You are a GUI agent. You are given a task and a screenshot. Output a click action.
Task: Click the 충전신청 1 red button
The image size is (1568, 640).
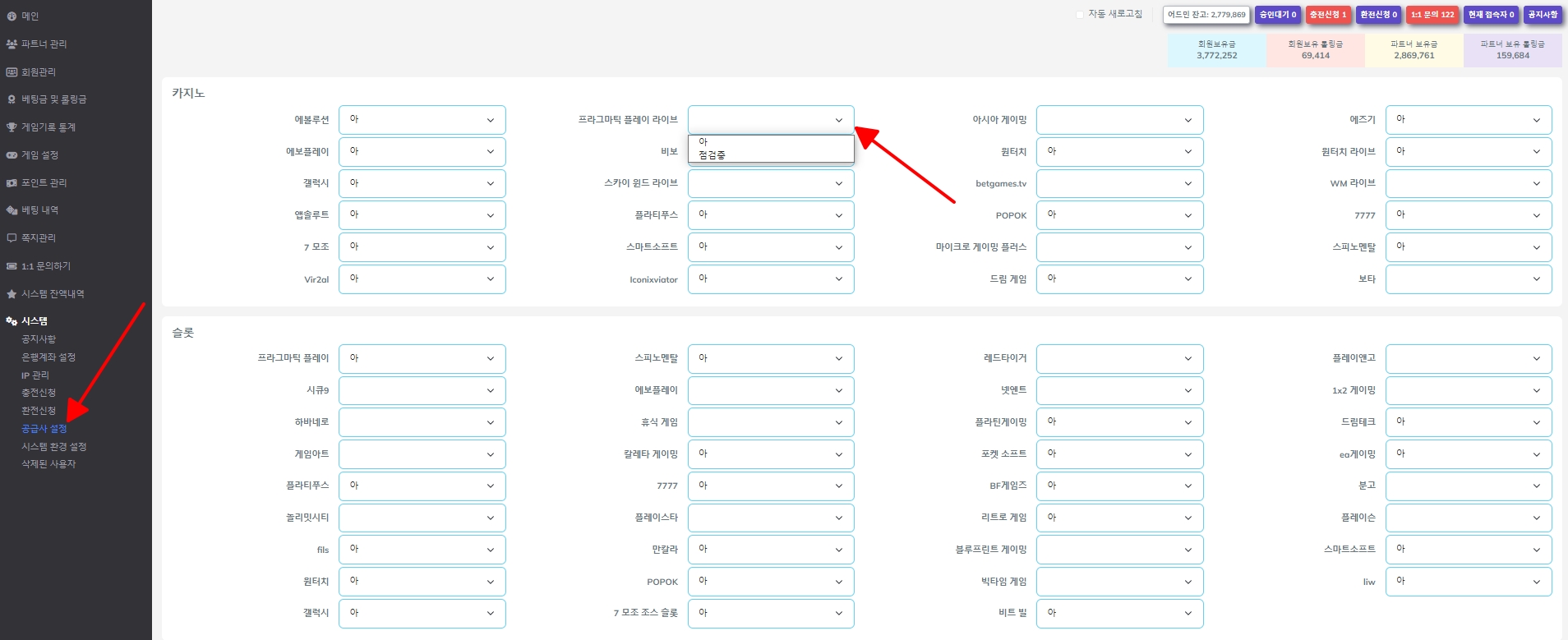(1328, 15)
